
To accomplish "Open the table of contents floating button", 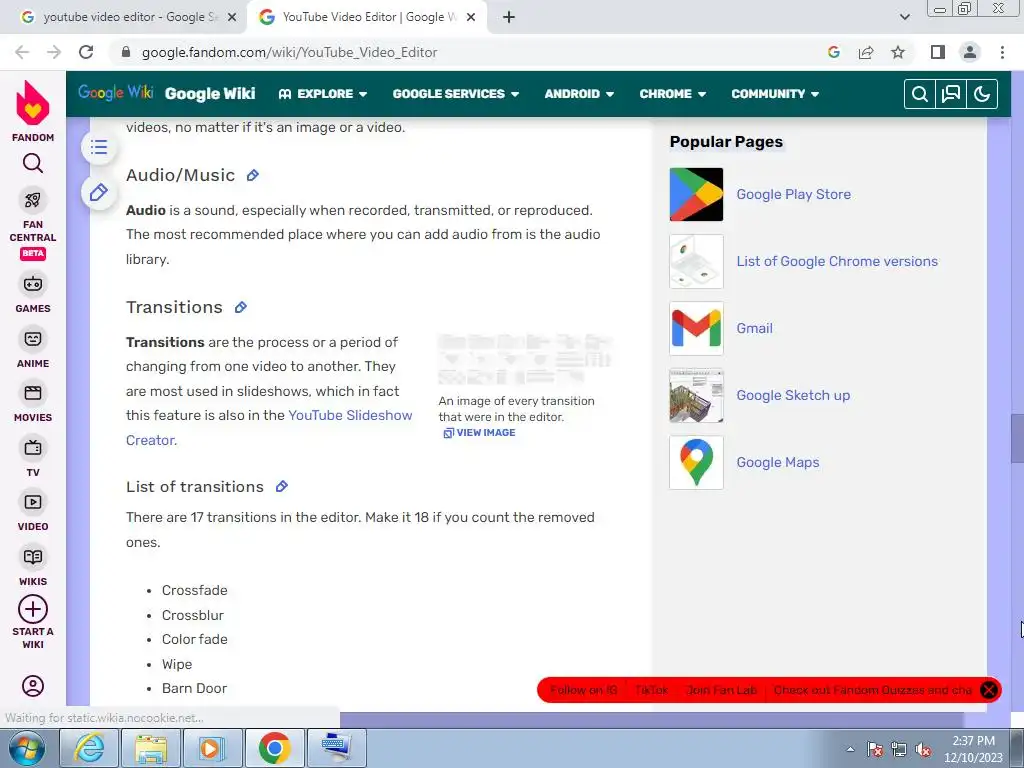I will (x=99, y=147).
